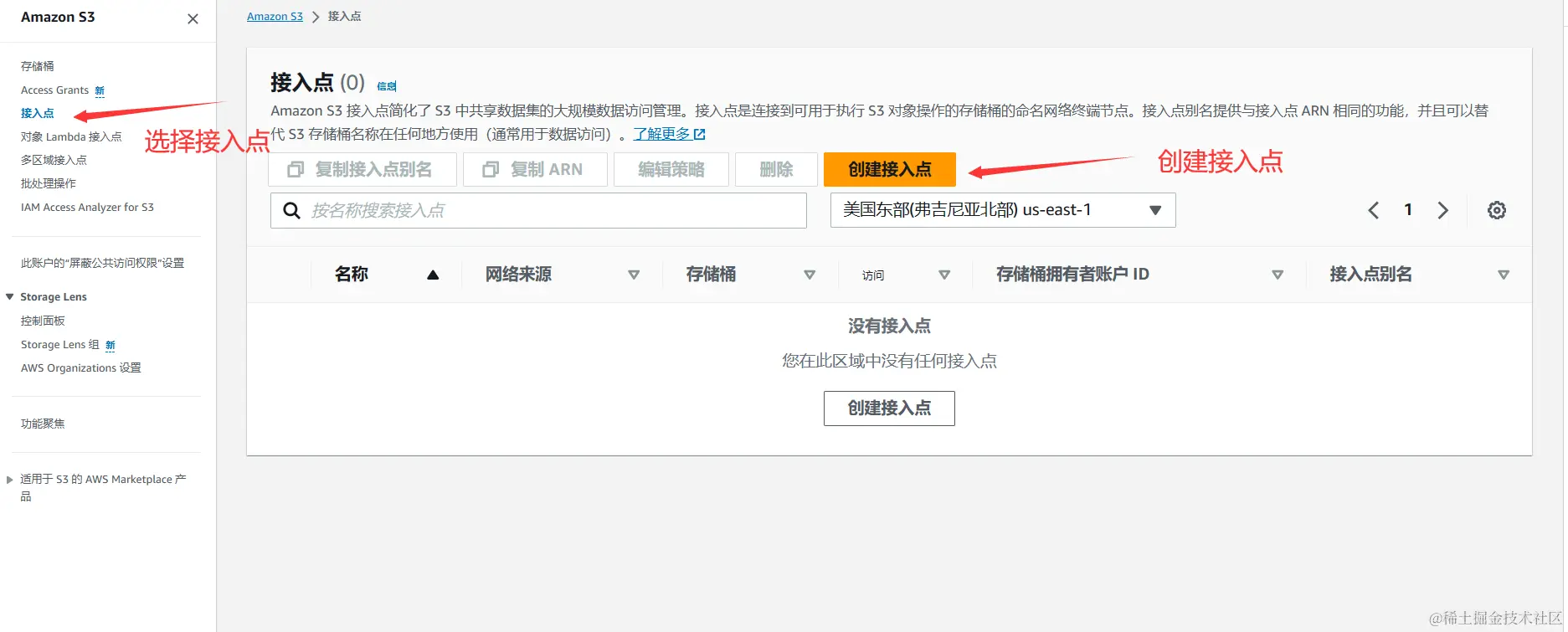Image resolution: width=1568 pixels, height=632 pixels.
Task: Click 名称 column header
Action: tap(352, 275)
